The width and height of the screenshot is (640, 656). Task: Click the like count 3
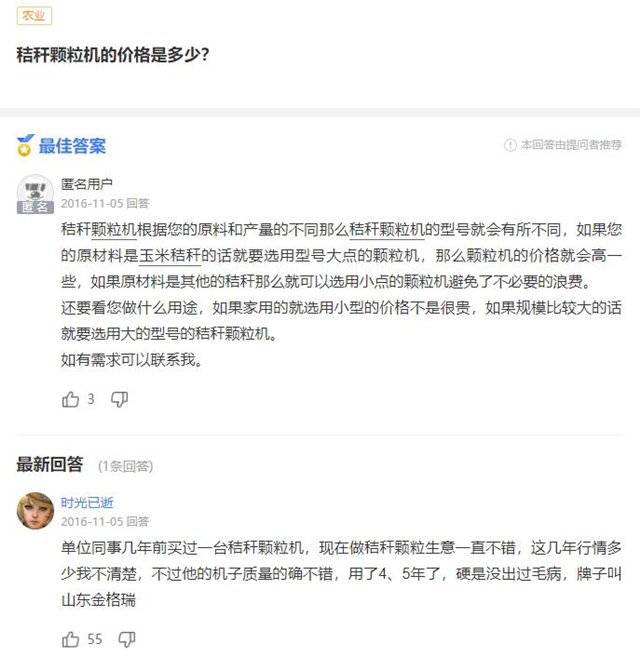click(91, 399)
